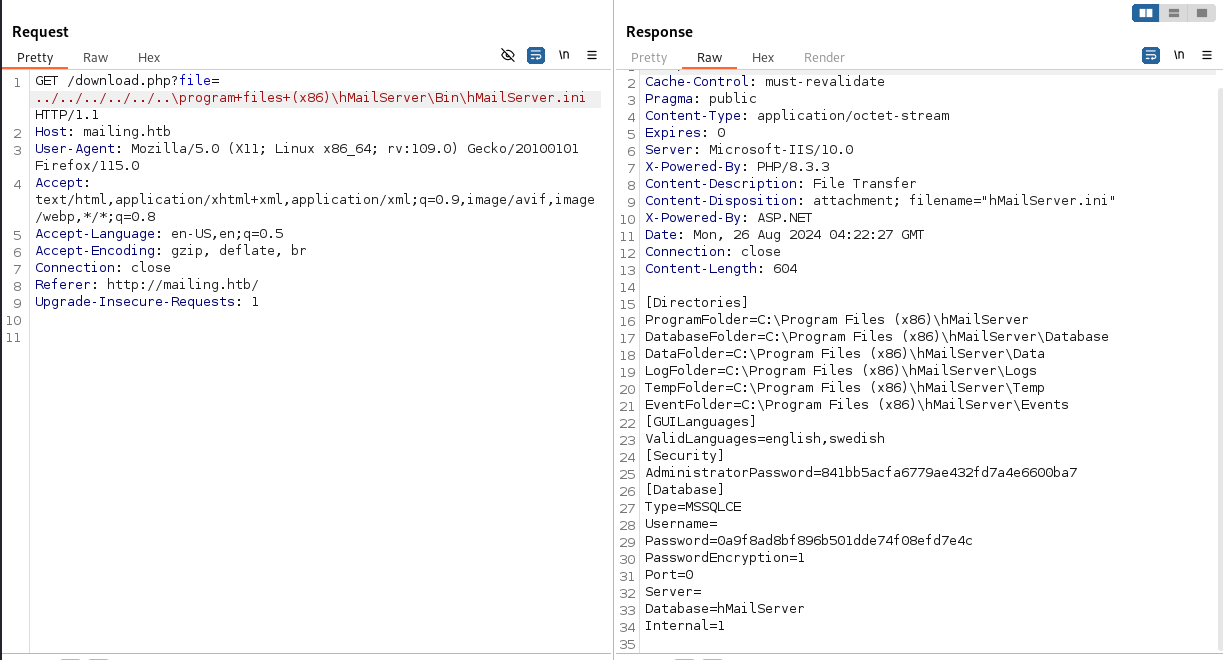This screenshot has width=1223, height=660.
Task: Click the Date header in response
Action: (785, 235)
